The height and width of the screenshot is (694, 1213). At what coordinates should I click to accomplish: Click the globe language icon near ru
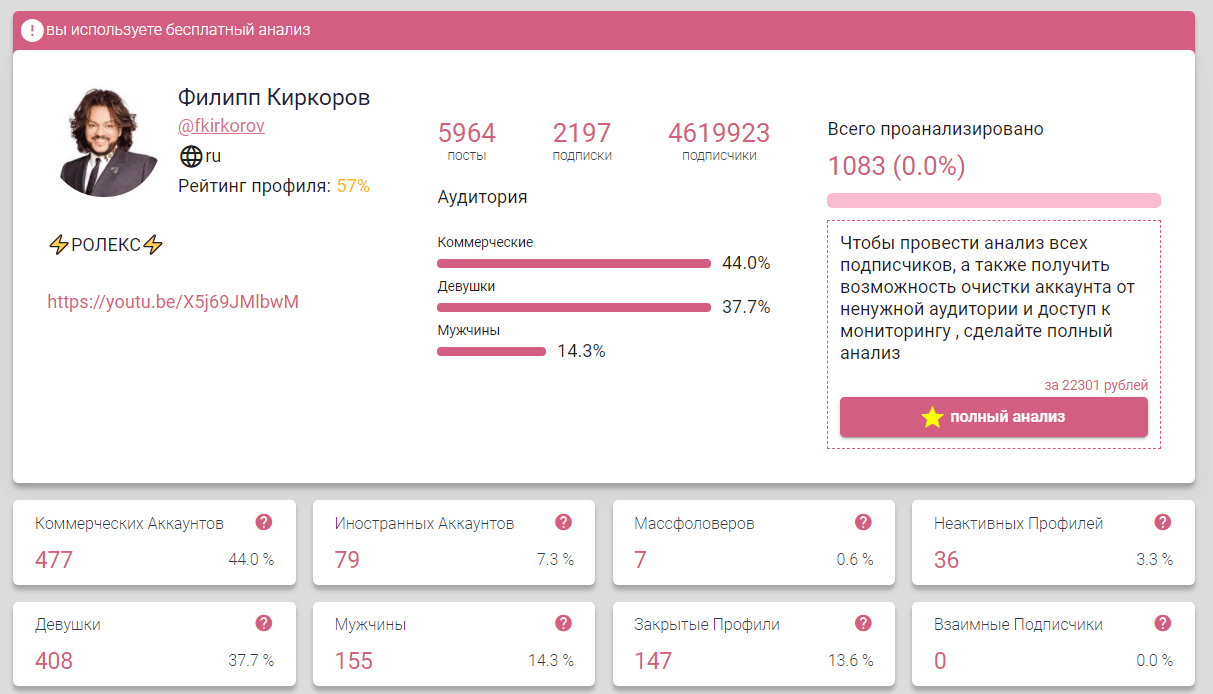pos(191,157)
